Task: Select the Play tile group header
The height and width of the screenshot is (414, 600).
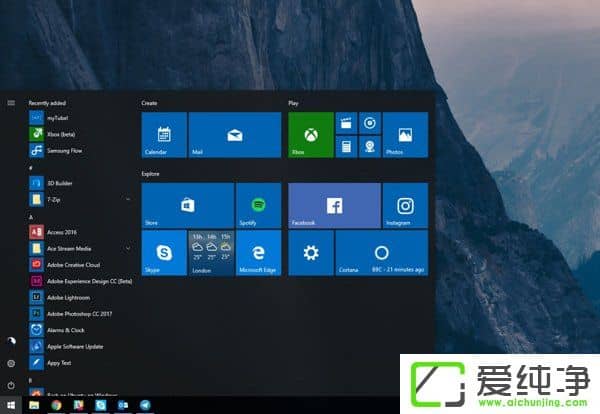Action: [293, 103]
